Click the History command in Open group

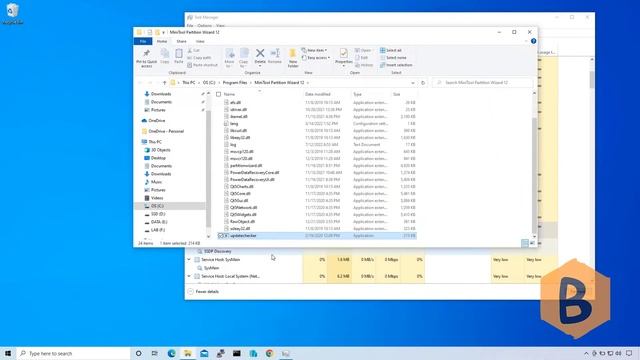[364, 65]
